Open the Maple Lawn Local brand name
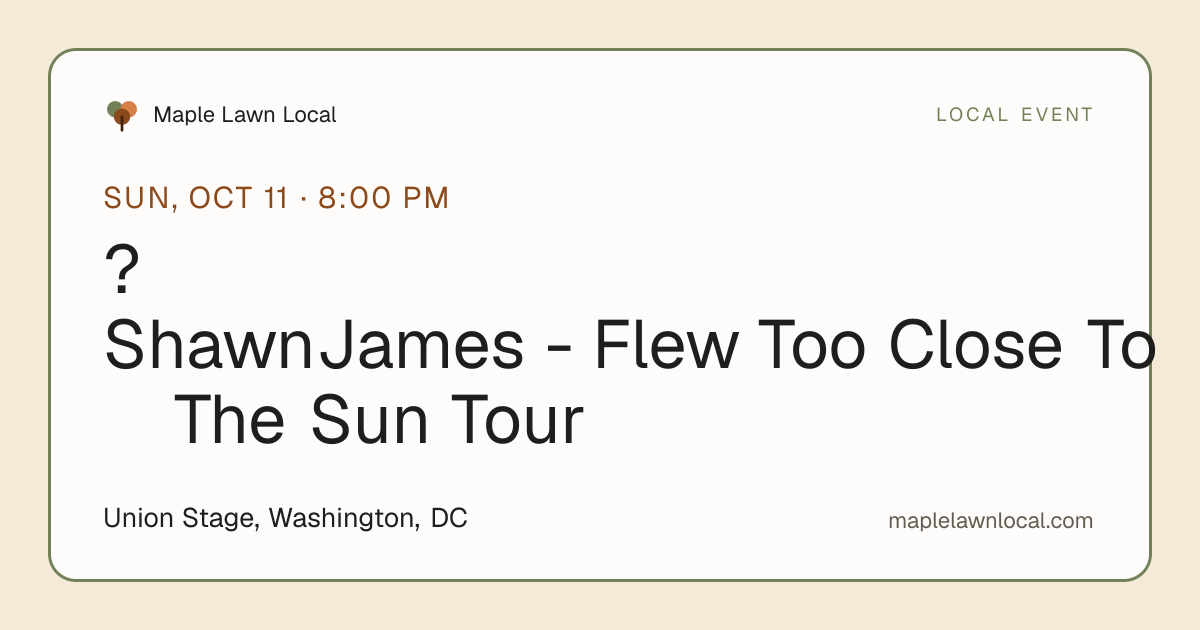Viewport: 1200px width, 630px height. tap(245, 115)
